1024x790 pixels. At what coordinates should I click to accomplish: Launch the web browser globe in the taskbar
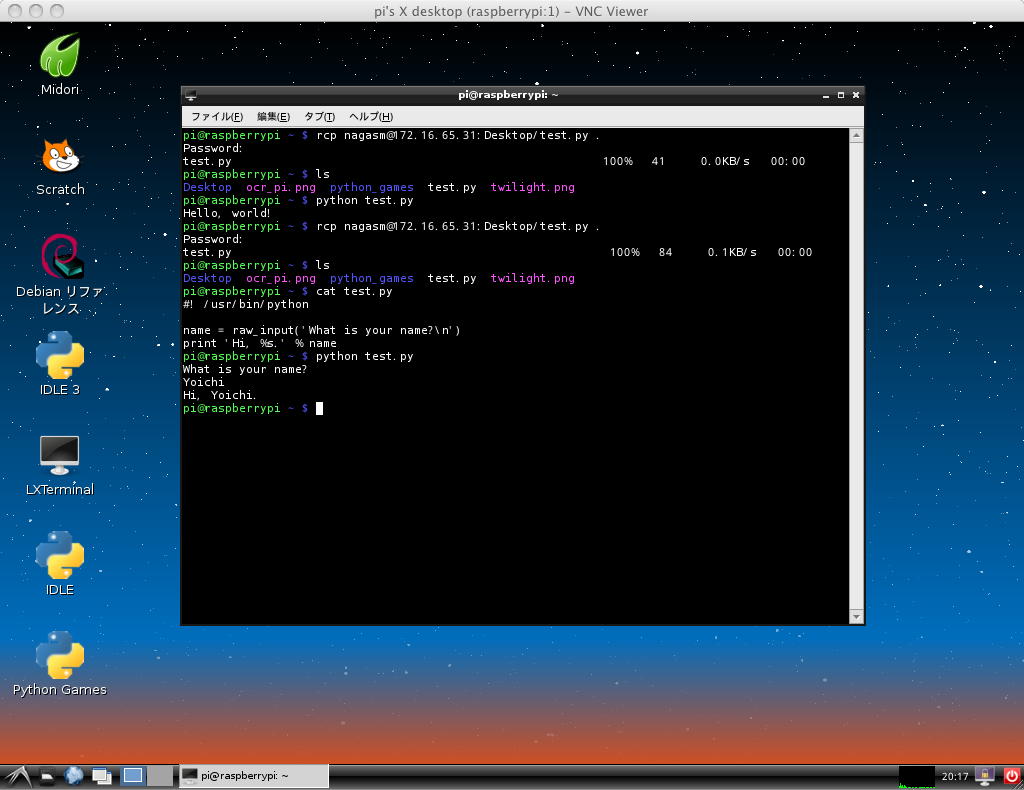(74, 775)
